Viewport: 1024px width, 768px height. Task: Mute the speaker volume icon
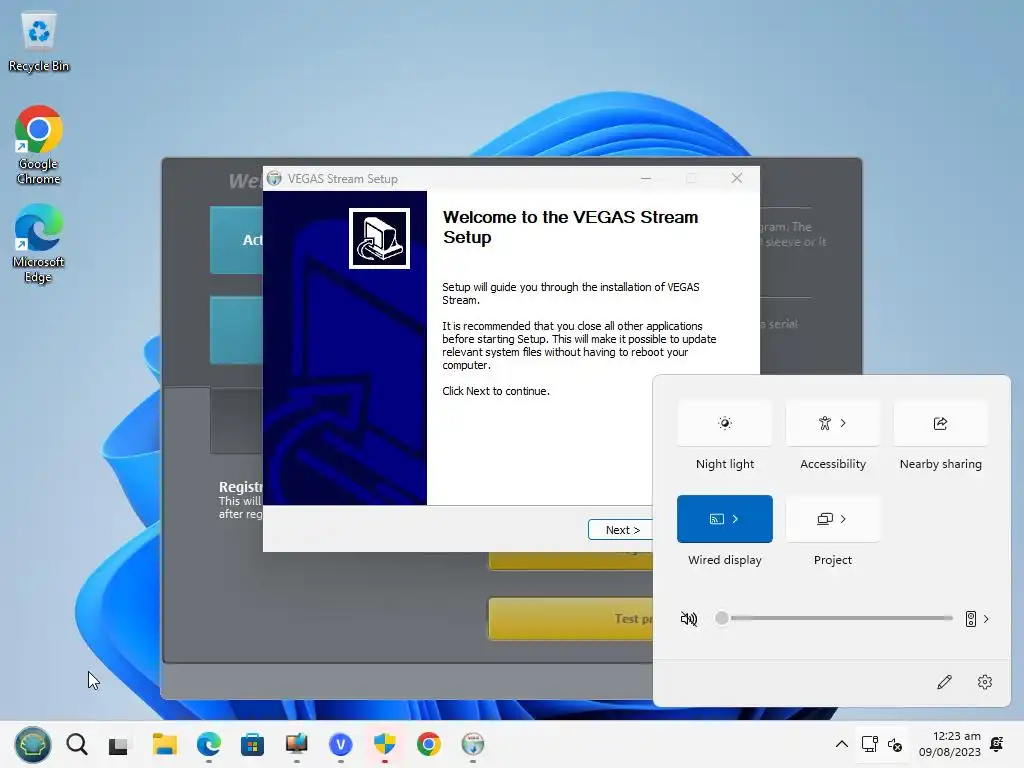tap(688, 618)
